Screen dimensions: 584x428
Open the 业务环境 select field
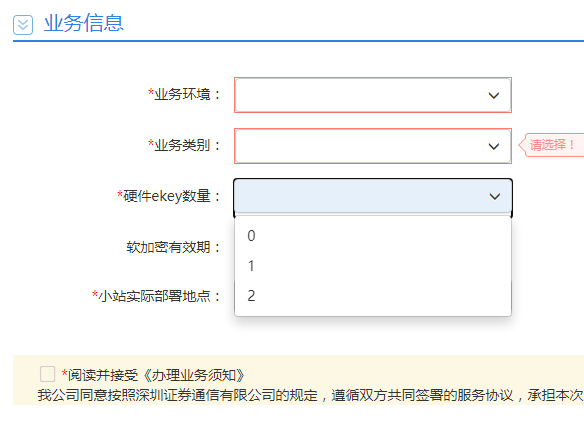(x=373, y=95)
